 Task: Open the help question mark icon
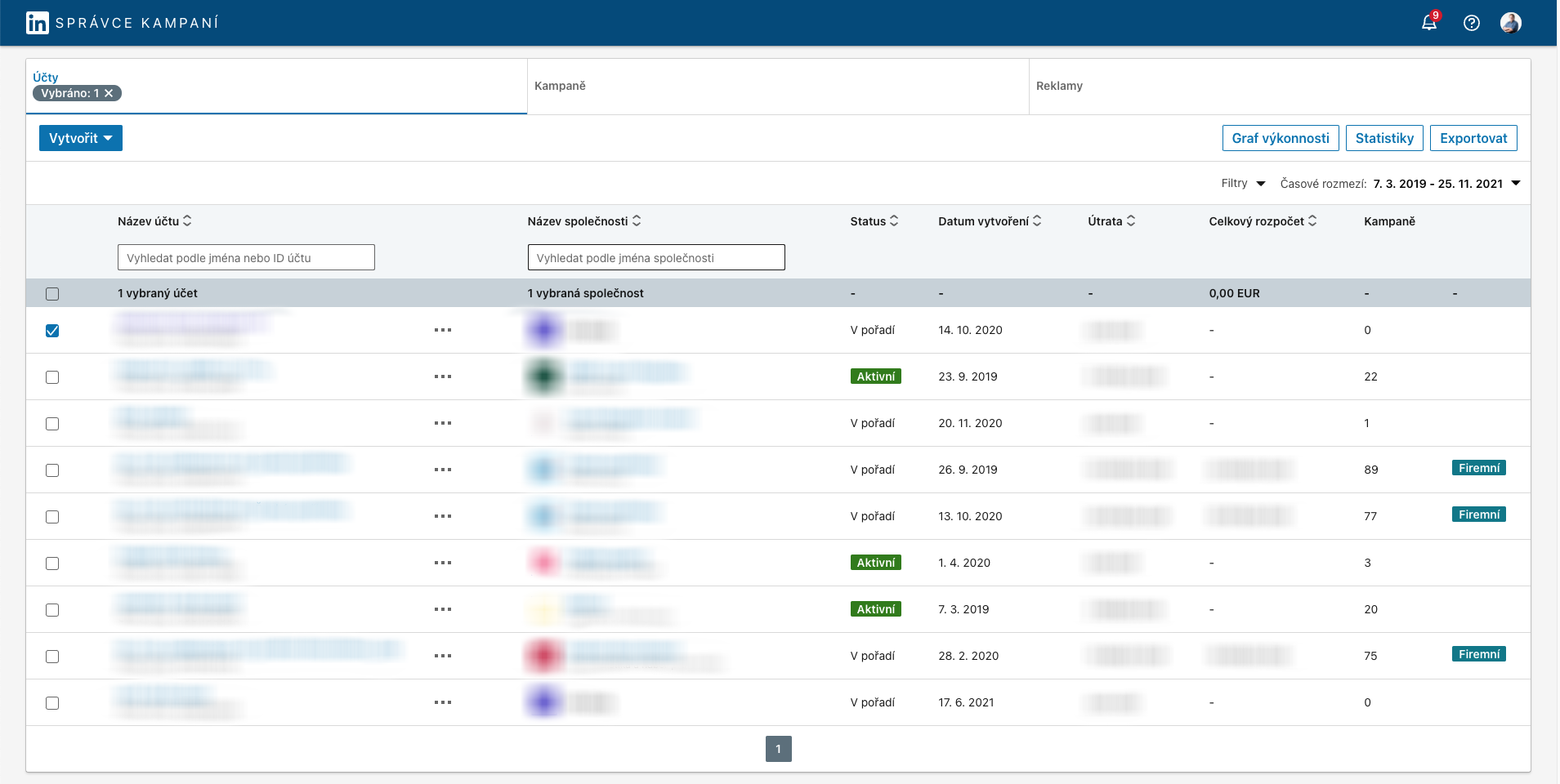1471,23
